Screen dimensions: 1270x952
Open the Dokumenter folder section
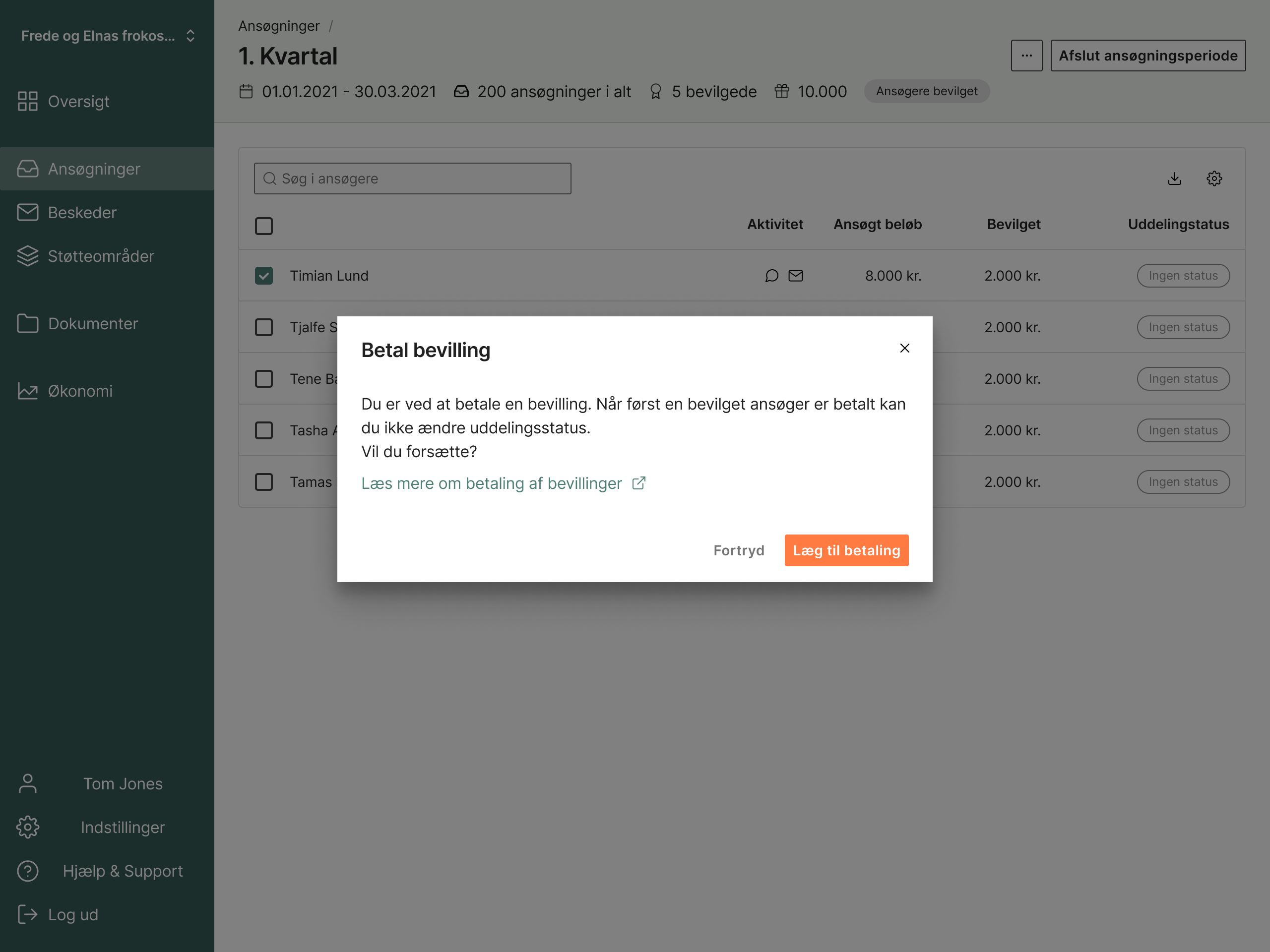tap(93, 323)
